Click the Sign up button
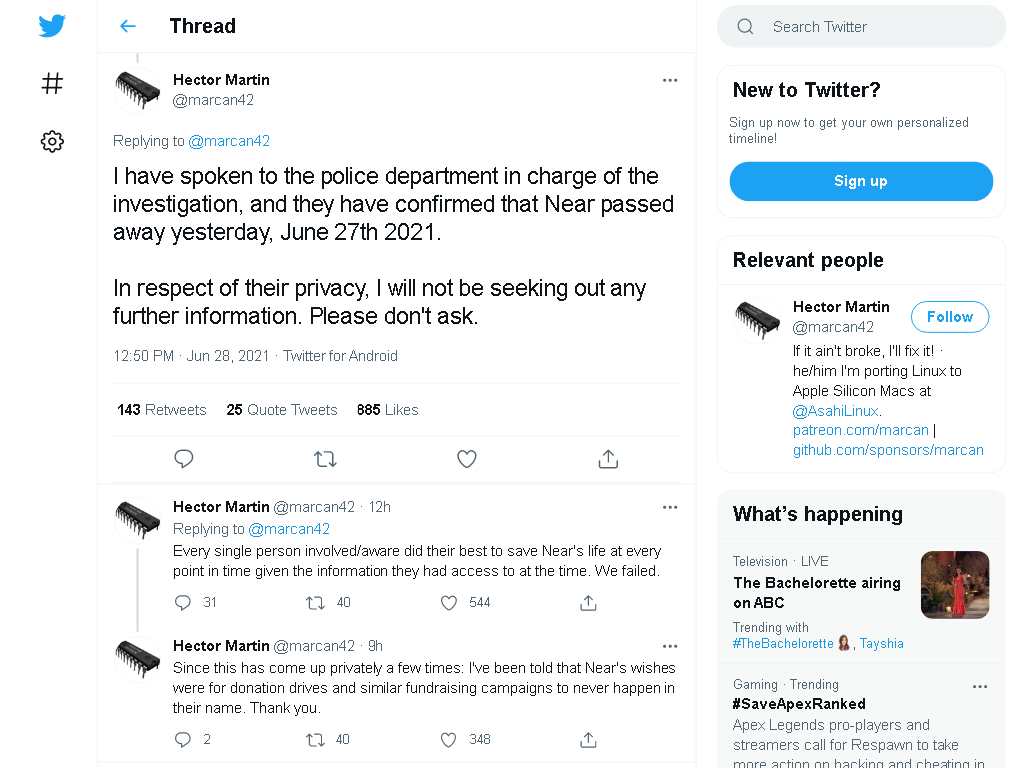The image size is (1024, 768). tap(861, 181)
